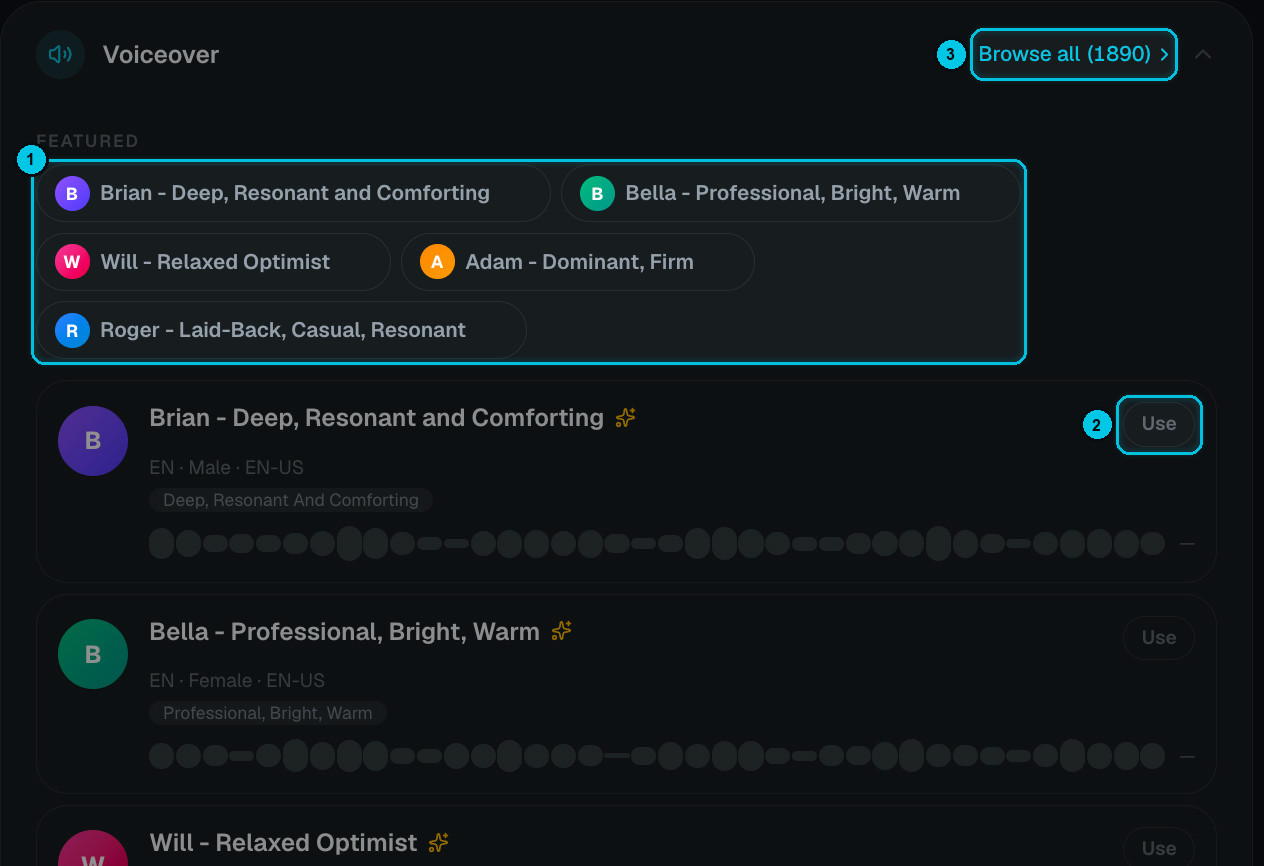
Task: Click orange A avatar in Adam chip
Action: point(437,262)
